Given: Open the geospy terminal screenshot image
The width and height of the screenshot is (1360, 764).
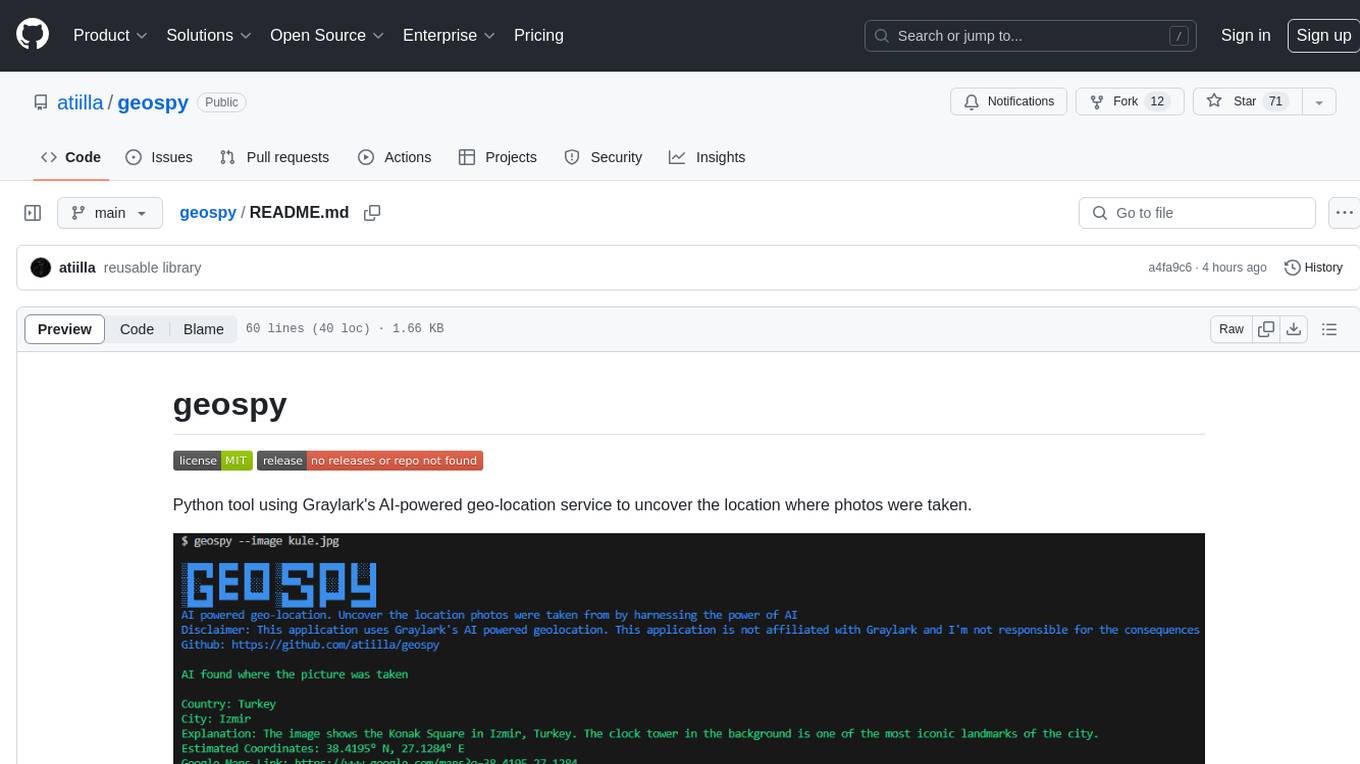Looking at the screenshot, I should (689, 648).
